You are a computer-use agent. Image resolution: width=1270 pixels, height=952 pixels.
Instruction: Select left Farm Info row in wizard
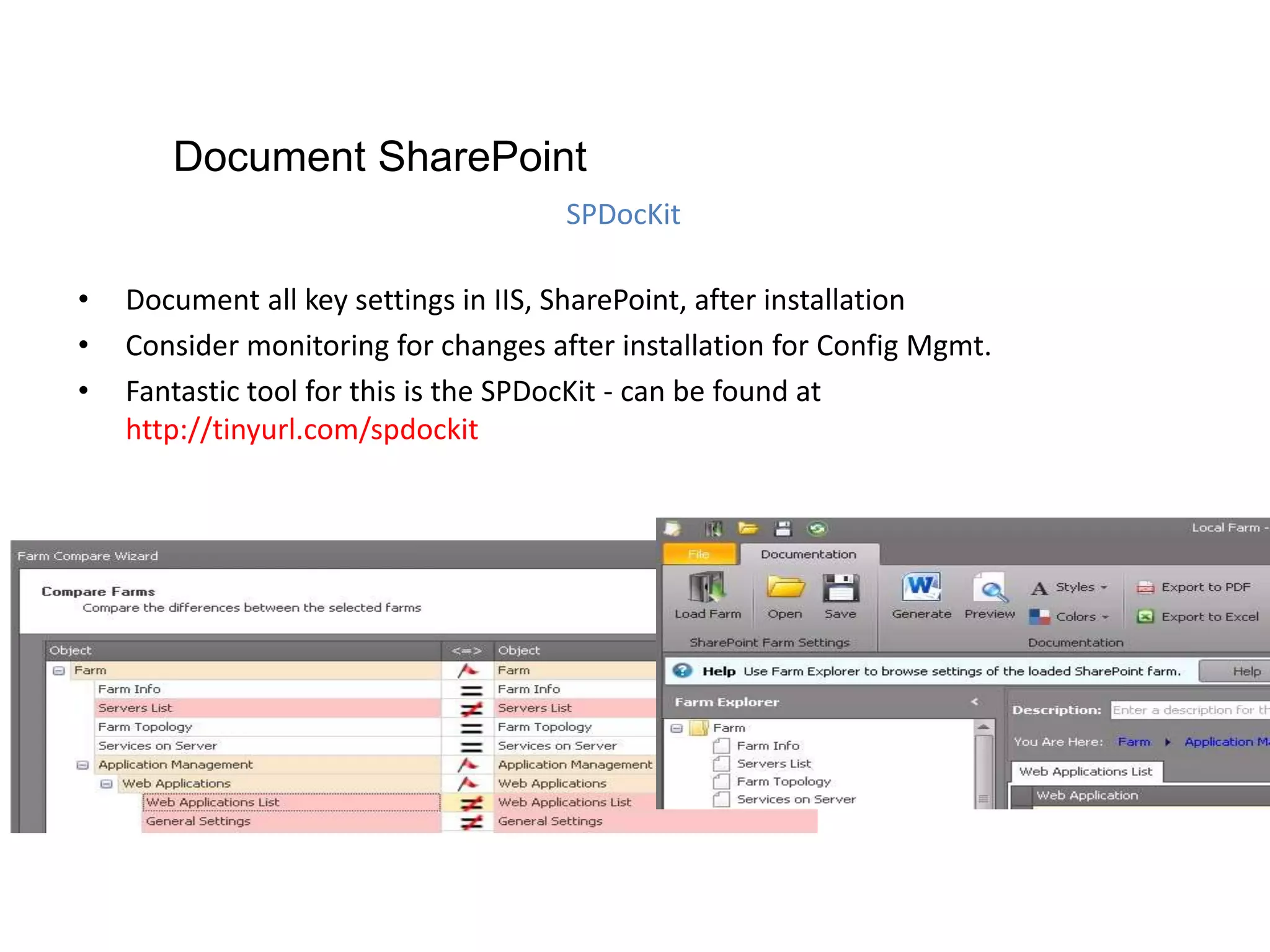pos(268,689)
